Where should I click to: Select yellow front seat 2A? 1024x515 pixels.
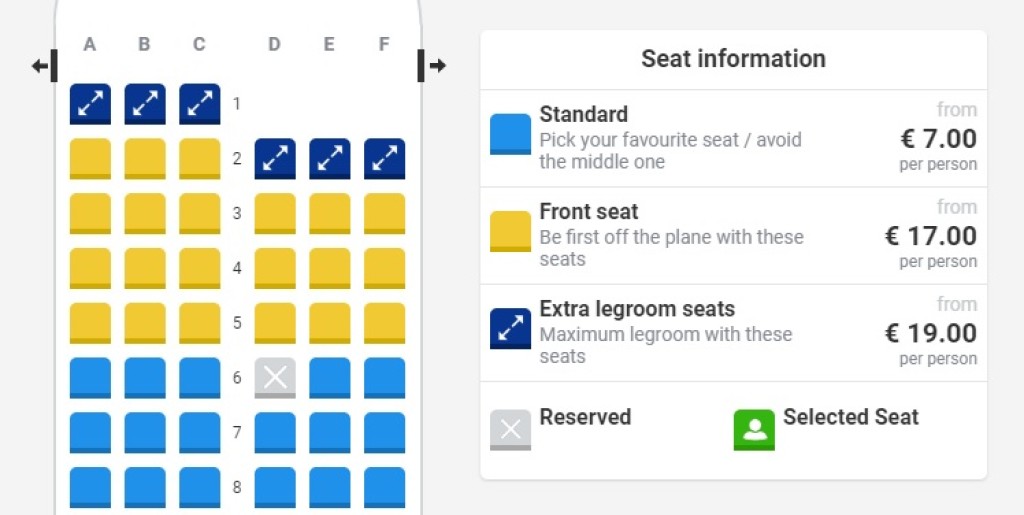click(x=90, y=159)
